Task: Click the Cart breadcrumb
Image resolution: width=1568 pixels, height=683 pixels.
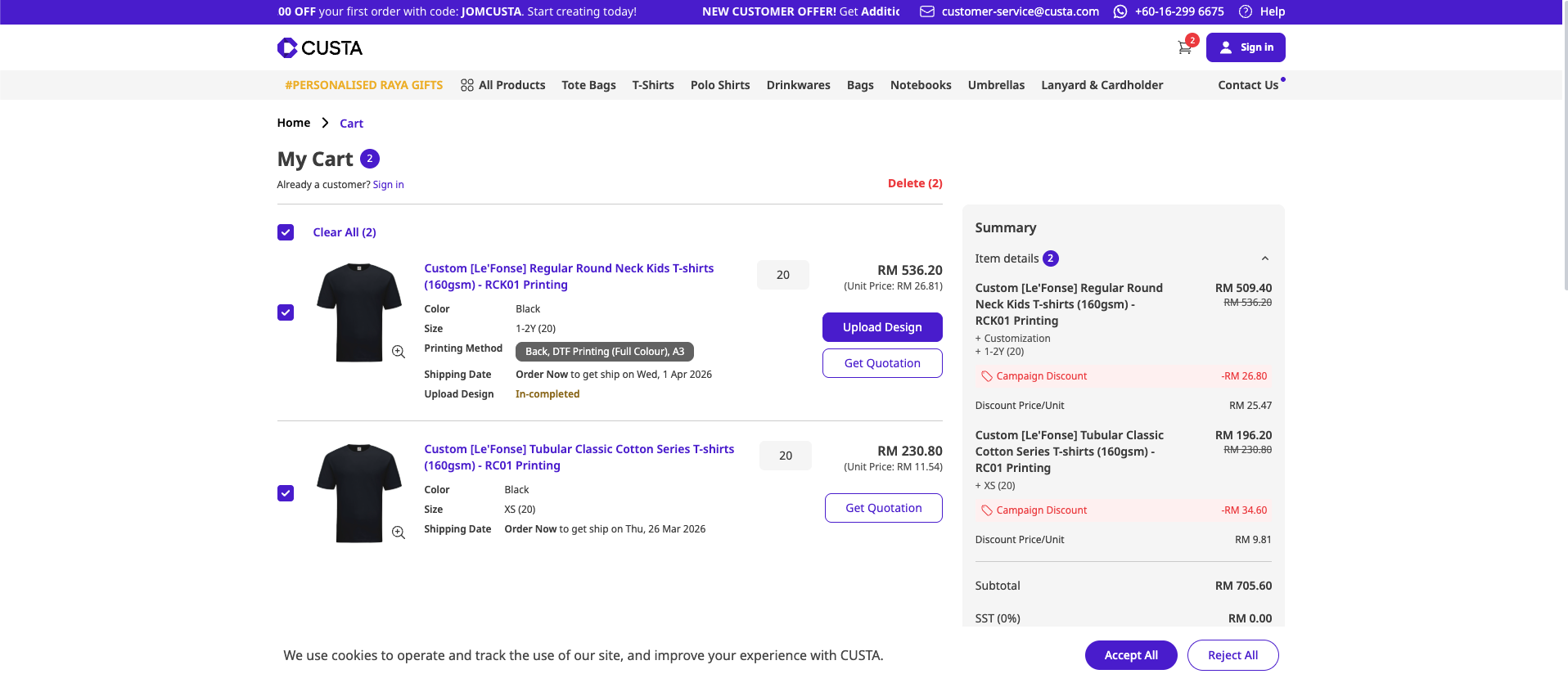Action: tap(352, 124)
